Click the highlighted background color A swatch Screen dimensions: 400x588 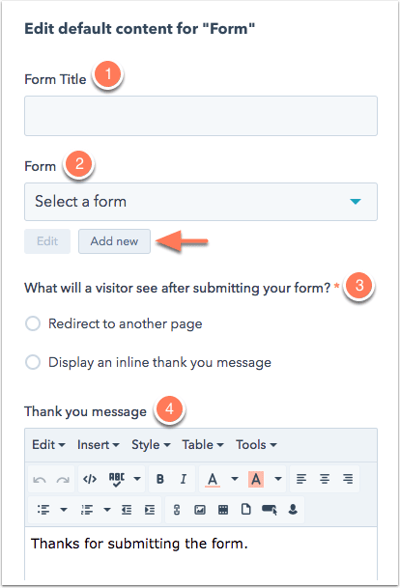coord(256,479)
